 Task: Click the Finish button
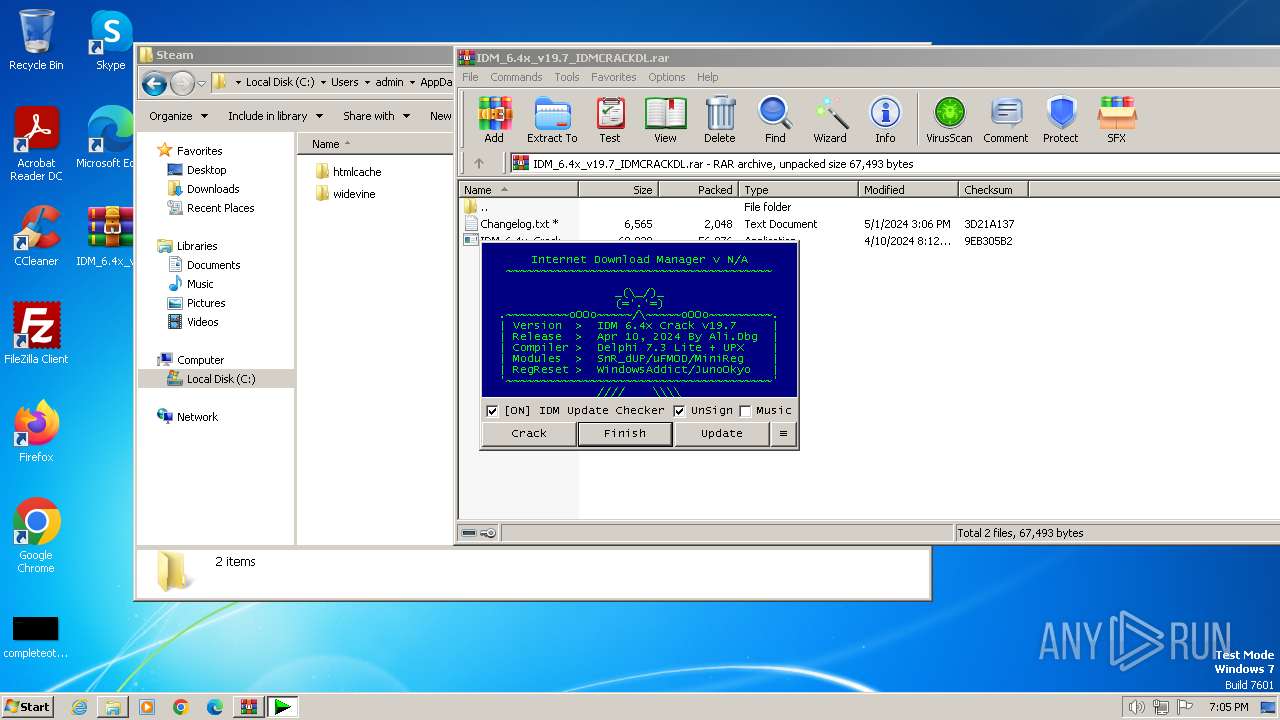pyautogui.click(x=625, y=434)
